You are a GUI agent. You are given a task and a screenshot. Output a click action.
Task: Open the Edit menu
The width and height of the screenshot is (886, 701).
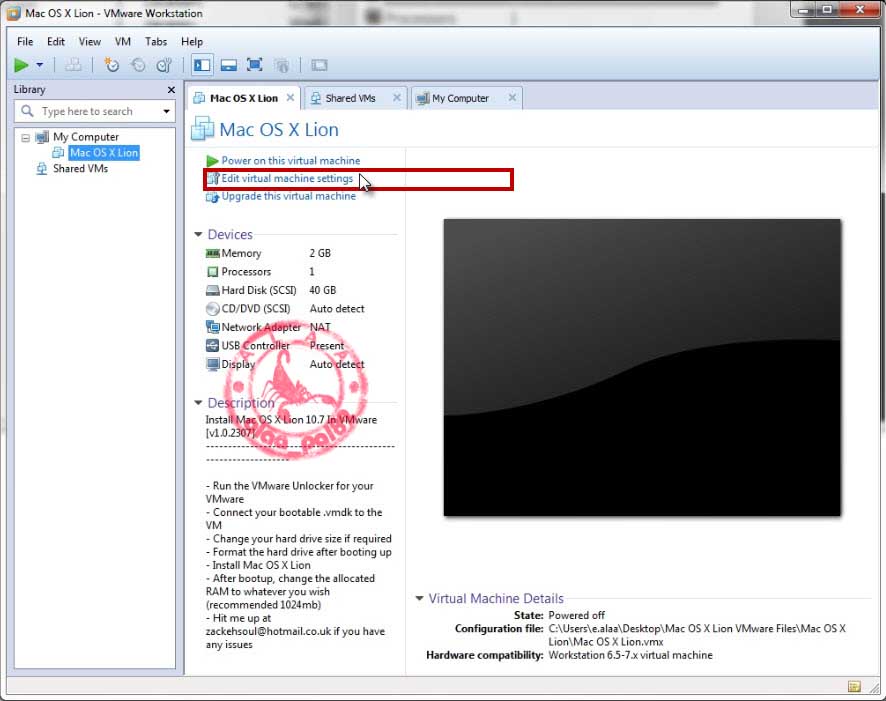coord(55,42)
